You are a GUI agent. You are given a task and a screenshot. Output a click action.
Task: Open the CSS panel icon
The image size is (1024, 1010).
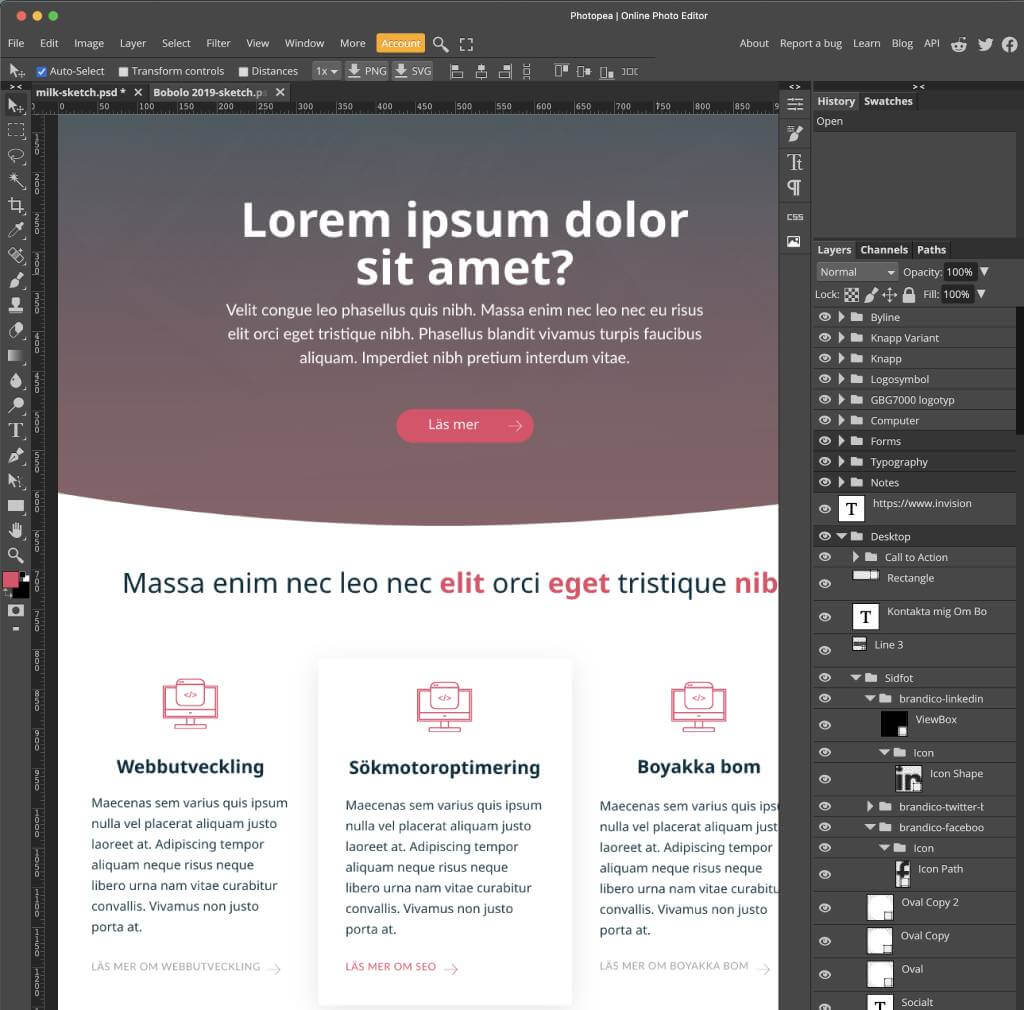[x=795, y=216]
